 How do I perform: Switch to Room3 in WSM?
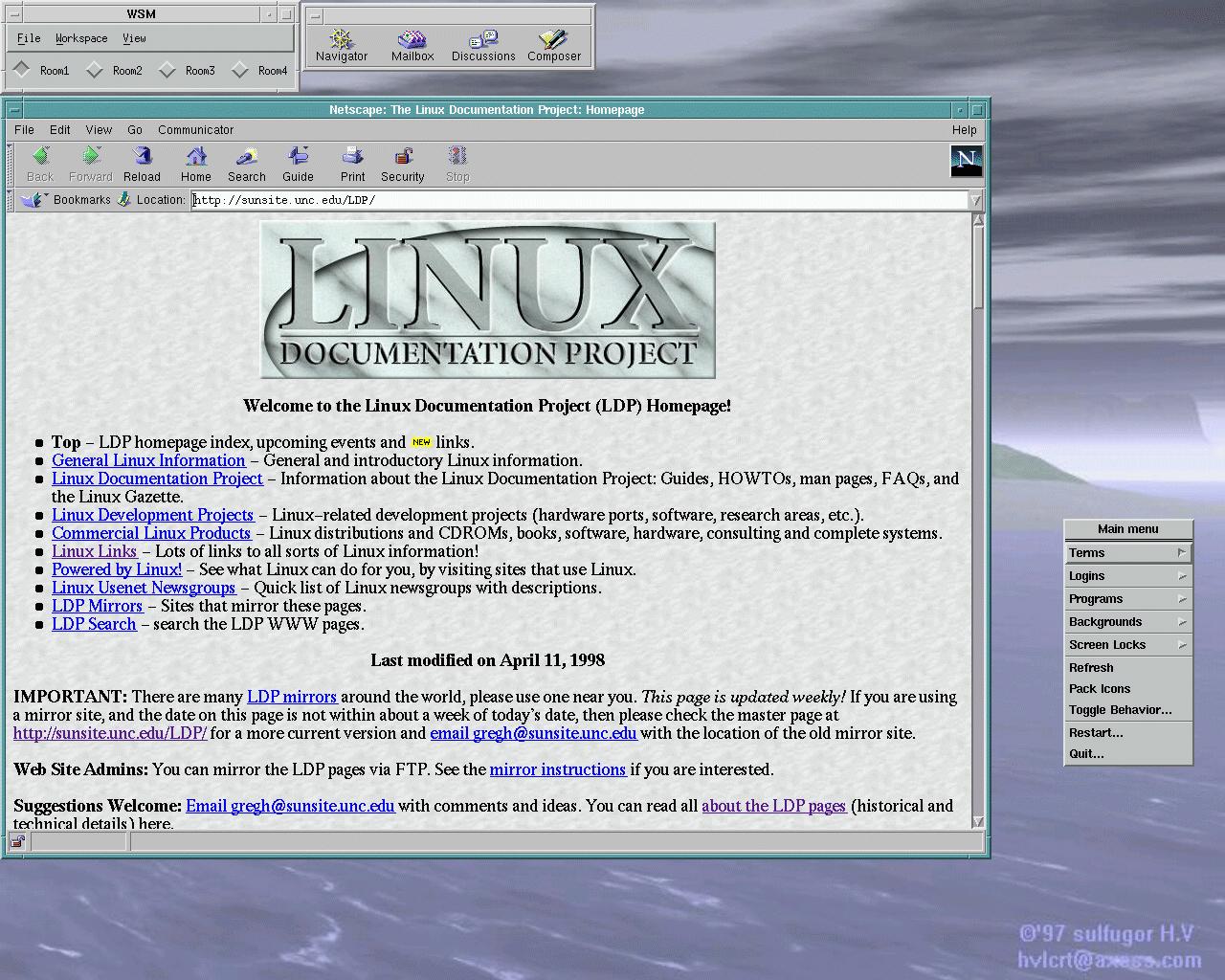point(167,70)
